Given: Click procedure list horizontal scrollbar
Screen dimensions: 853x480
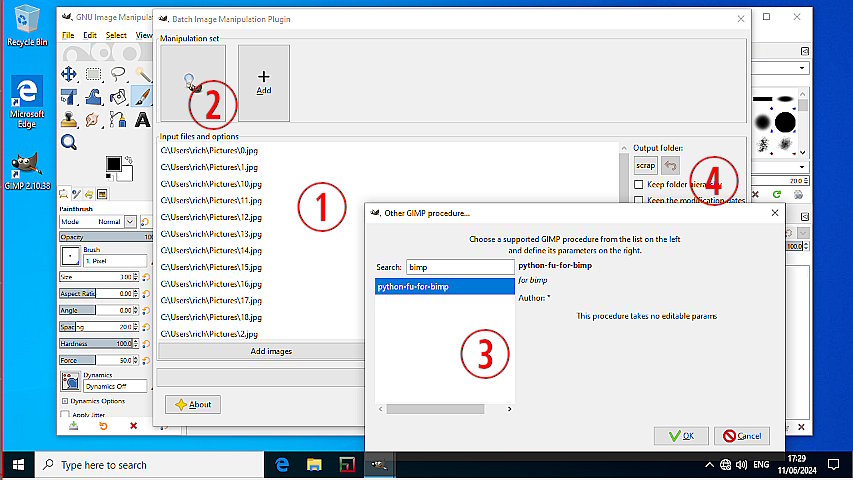Looking at the screenshot, I should click(x=435, y=409).
